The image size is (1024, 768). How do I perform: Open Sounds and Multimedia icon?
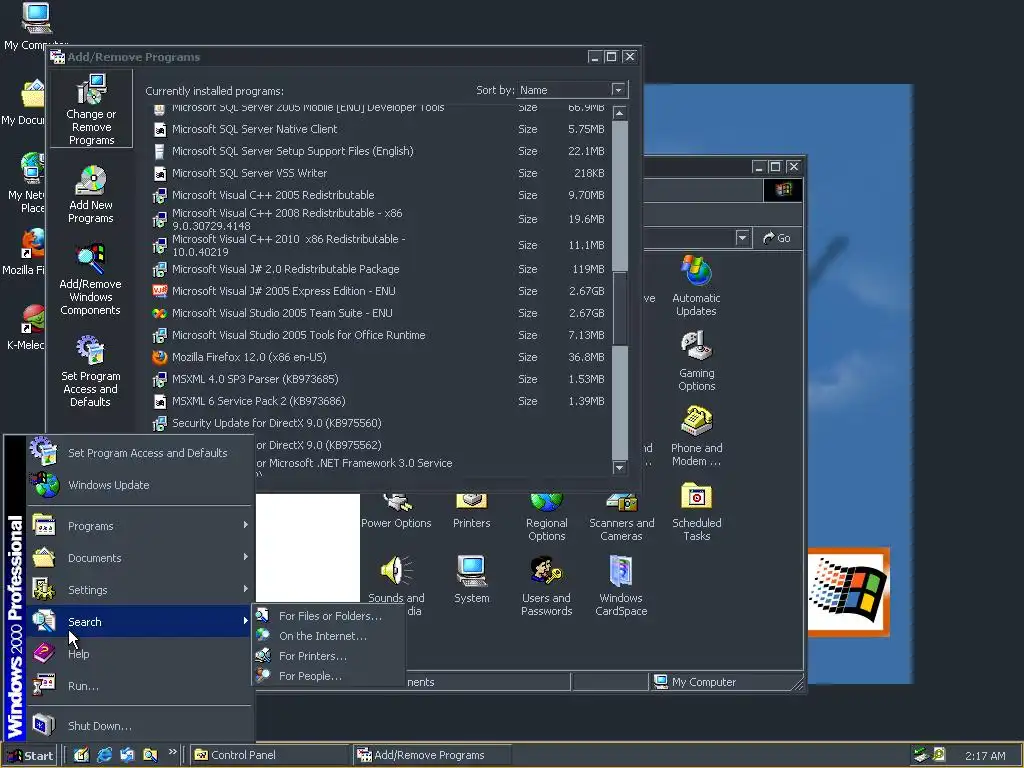click(396, 586)
